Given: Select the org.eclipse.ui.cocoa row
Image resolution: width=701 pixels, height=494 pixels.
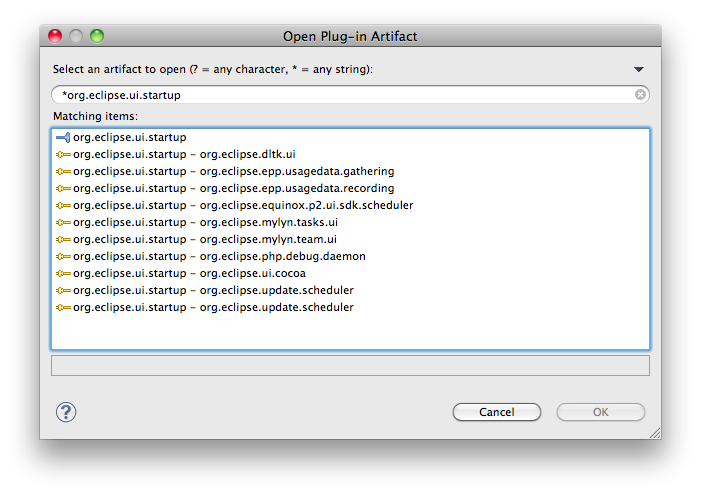Looking at the screenshot, I should (350, 273).
